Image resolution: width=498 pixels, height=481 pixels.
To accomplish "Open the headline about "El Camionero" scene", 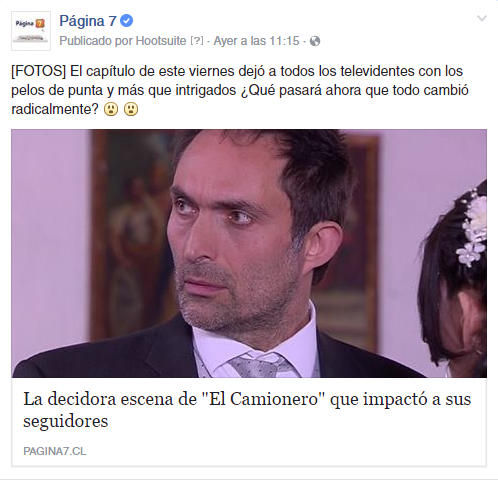I will pyautogui.click(x=247, y=410).
